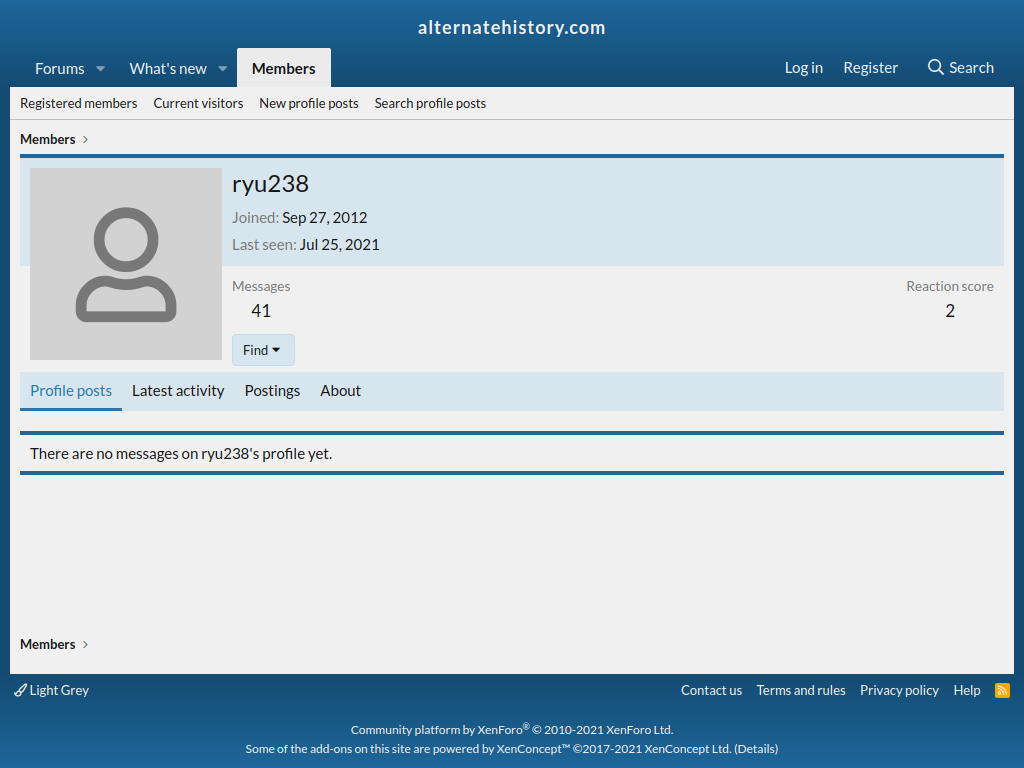Screen dimensions: 1024x768
Task: Open Search profile posts link
Action: tap(430, 103)
